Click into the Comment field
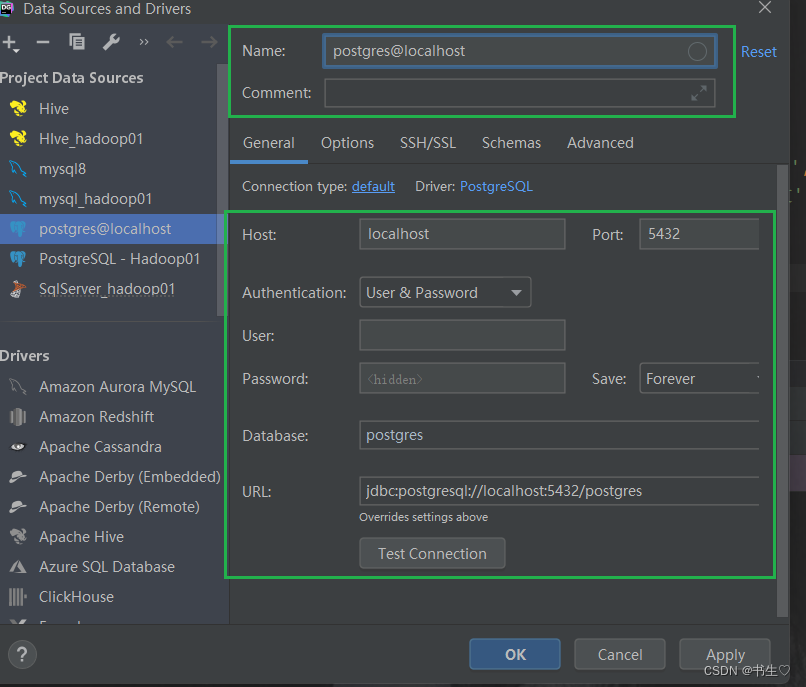Viewport: 806px width, 687px height. click(519, 93)
